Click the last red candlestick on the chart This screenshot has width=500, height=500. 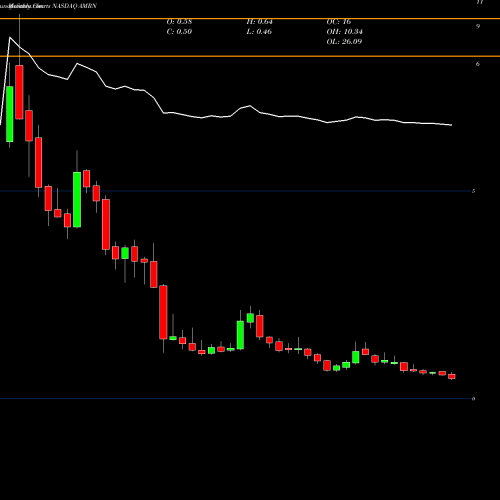click(x=452, y=376)
